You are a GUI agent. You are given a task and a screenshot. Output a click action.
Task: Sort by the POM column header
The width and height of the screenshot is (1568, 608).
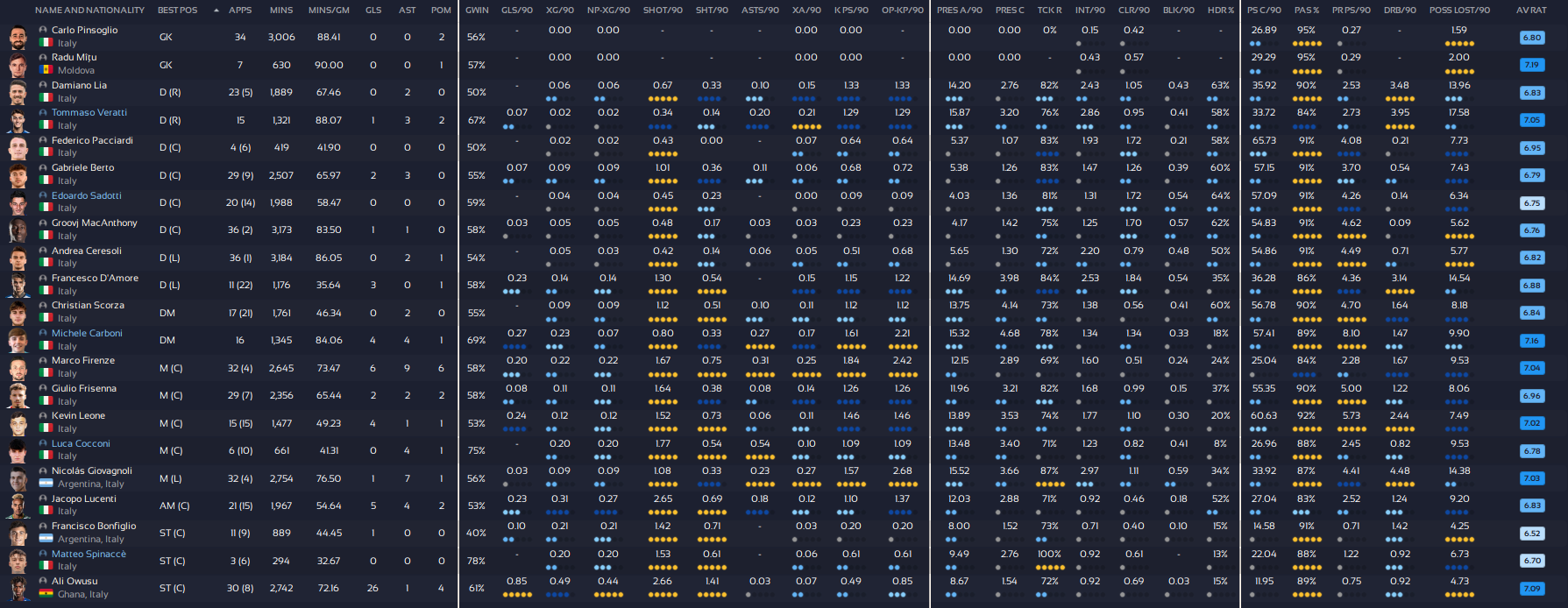coord(442,11)
